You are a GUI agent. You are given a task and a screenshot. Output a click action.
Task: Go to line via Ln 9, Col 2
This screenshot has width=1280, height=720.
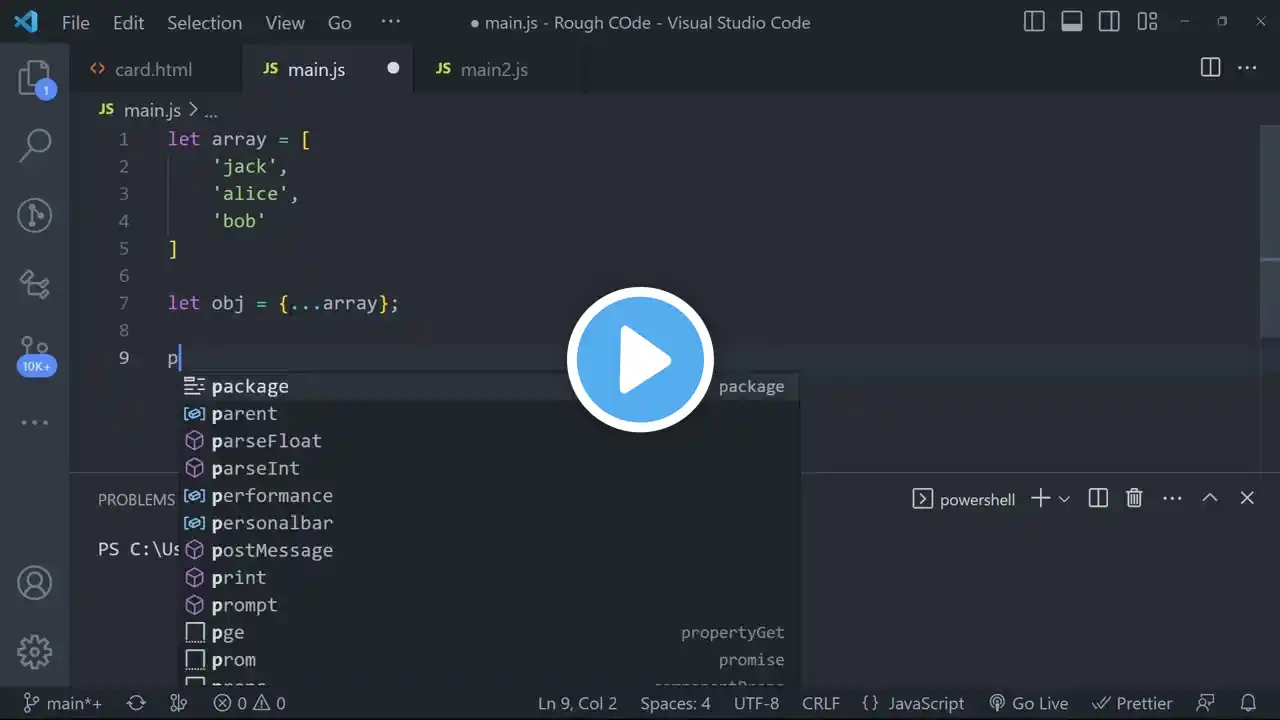point(578,703)
